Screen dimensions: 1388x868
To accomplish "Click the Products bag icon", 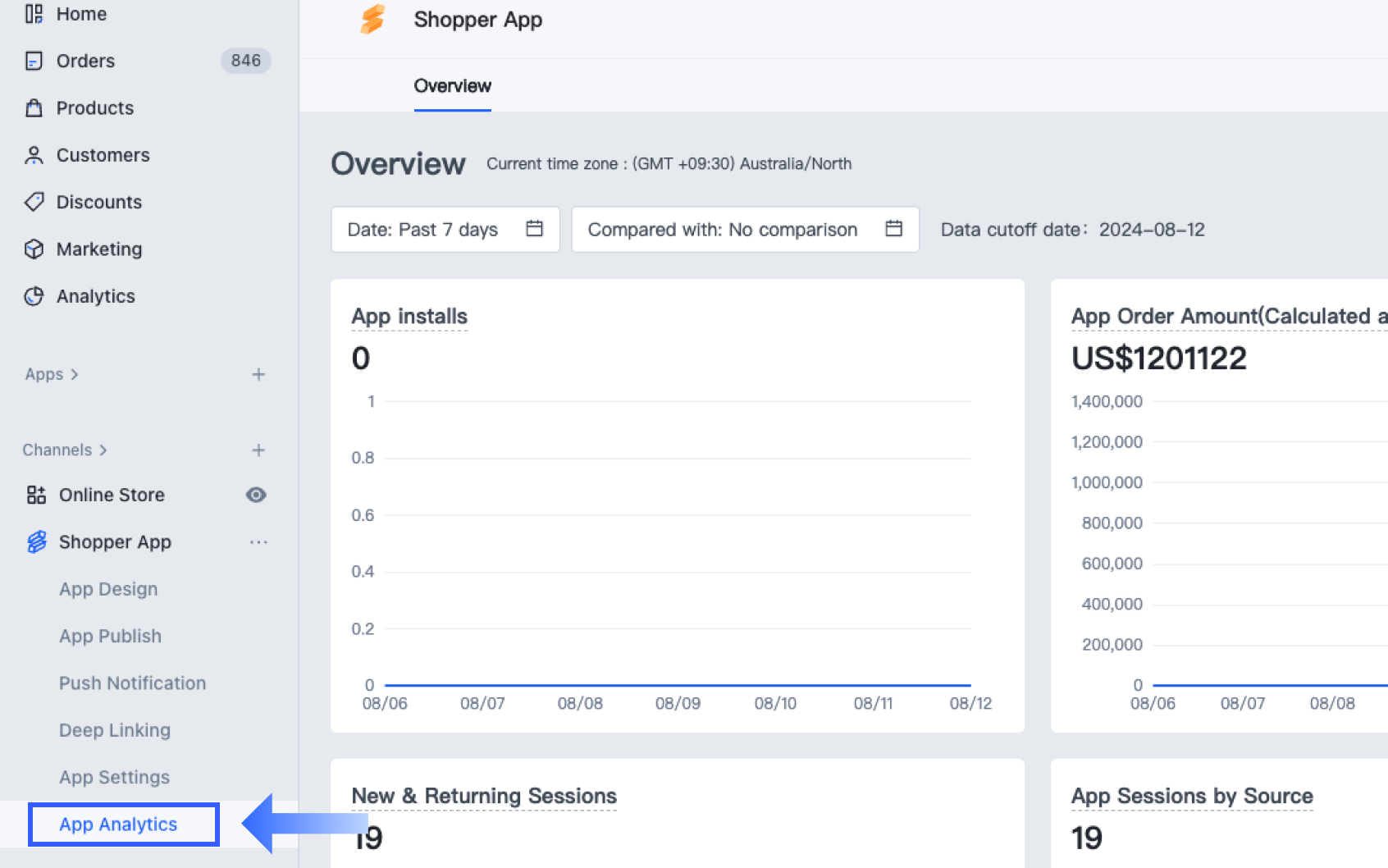I will click(34, 107).
